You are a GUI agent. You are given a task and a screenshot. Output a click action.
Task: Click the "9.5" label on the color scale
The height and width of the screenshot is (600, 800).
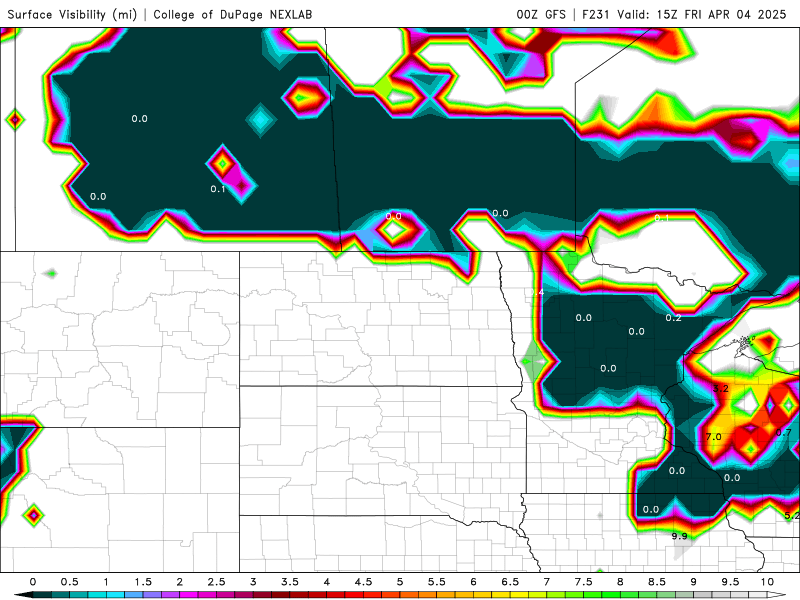point(730,582)
